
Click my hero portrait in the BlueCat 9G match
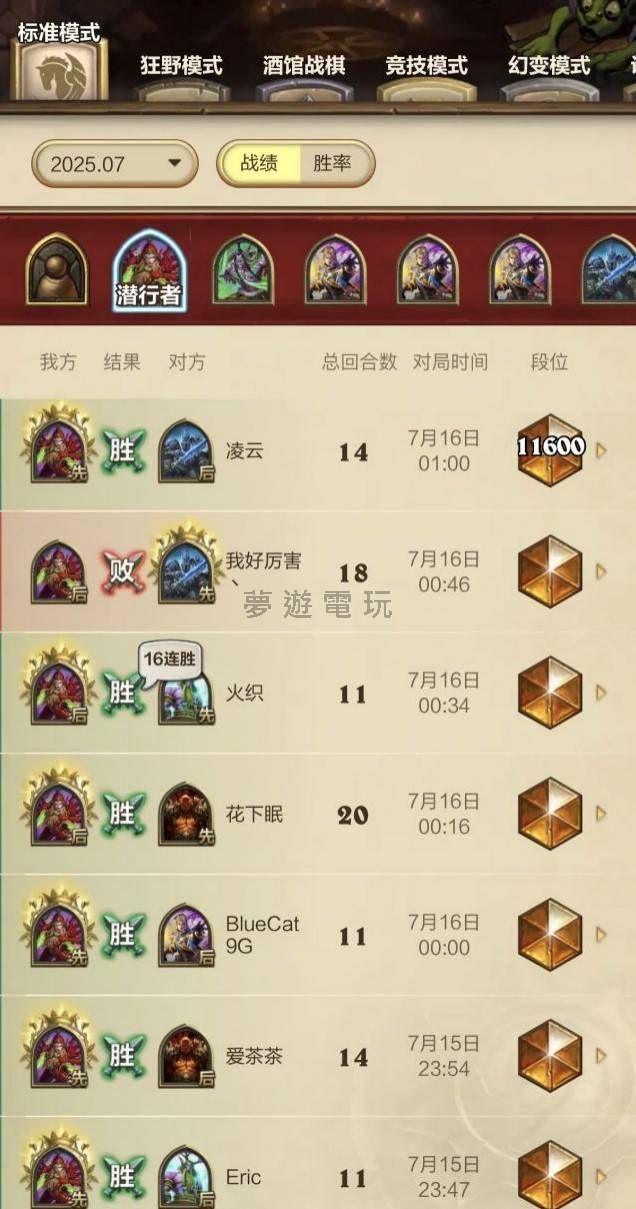pos(59,935)
